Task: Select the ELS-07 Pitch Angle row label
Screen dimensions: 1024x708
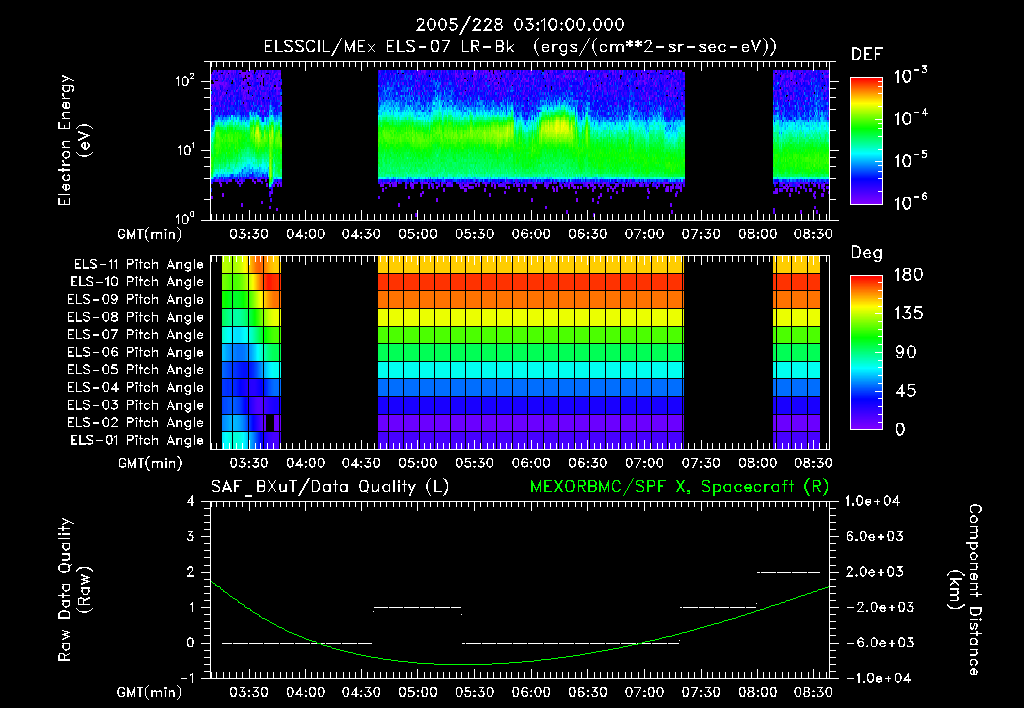Action: (x=136, y=334)
